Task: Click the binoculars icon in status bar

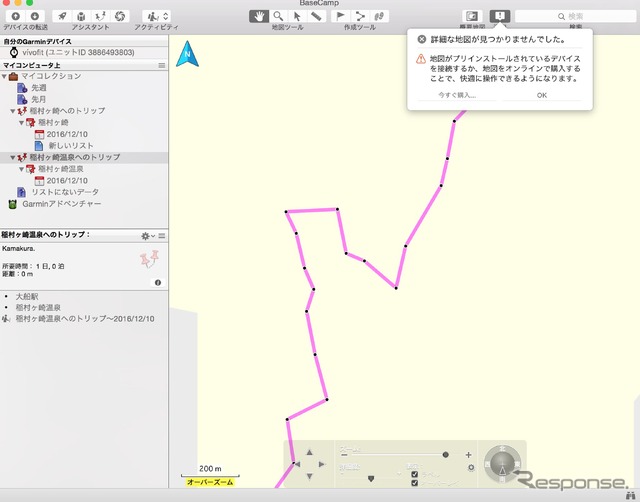Action: (x=630, y=495)
